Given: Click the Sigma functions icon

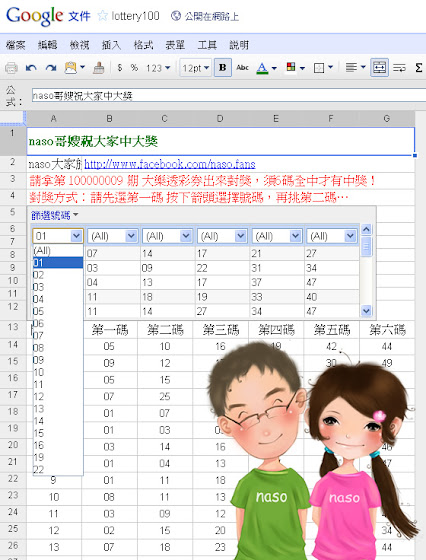Looking at the screenshot, I should [419, 68].
